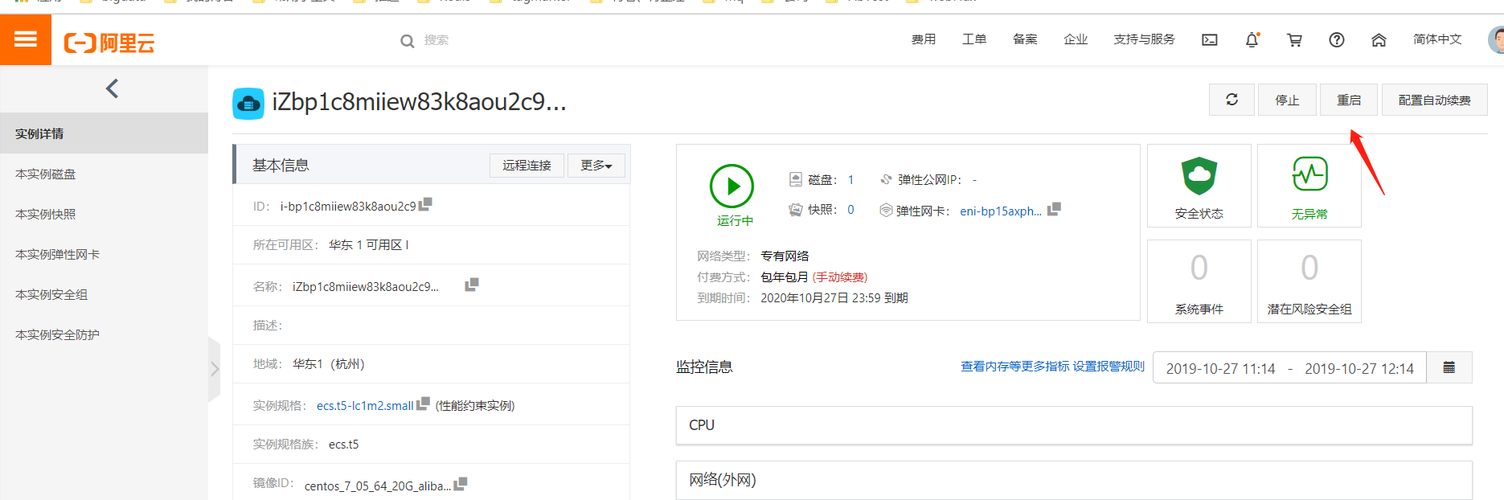Screen dimensions: 1504x500
Task: Open the 系统事件 count card
Action: point(1198,281)
